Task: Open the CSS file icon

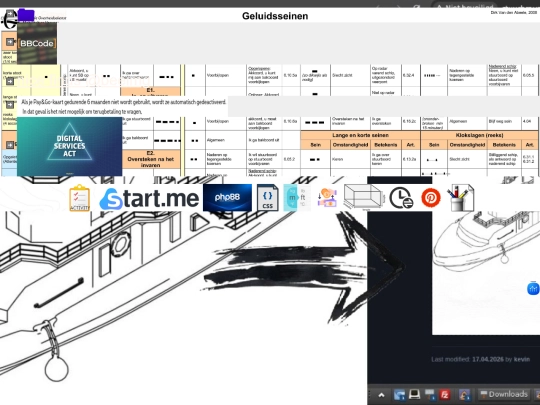Action: click(x=268, y=198)
